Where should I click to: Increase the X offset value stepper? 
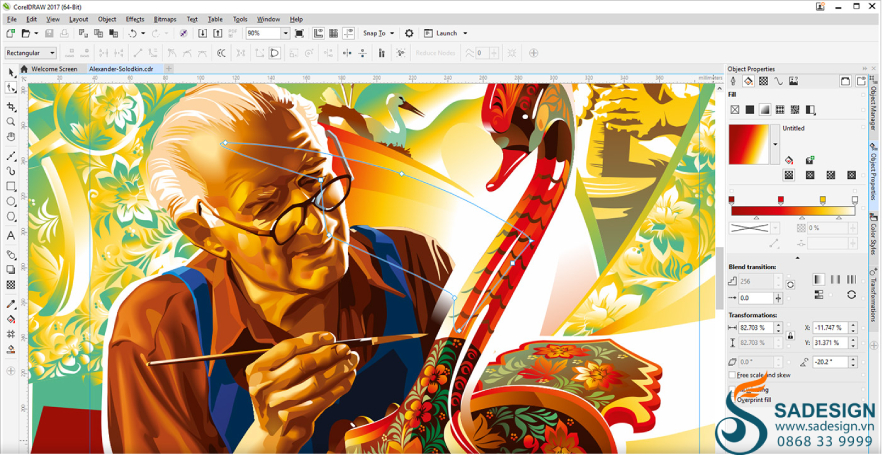coord(853,325)
